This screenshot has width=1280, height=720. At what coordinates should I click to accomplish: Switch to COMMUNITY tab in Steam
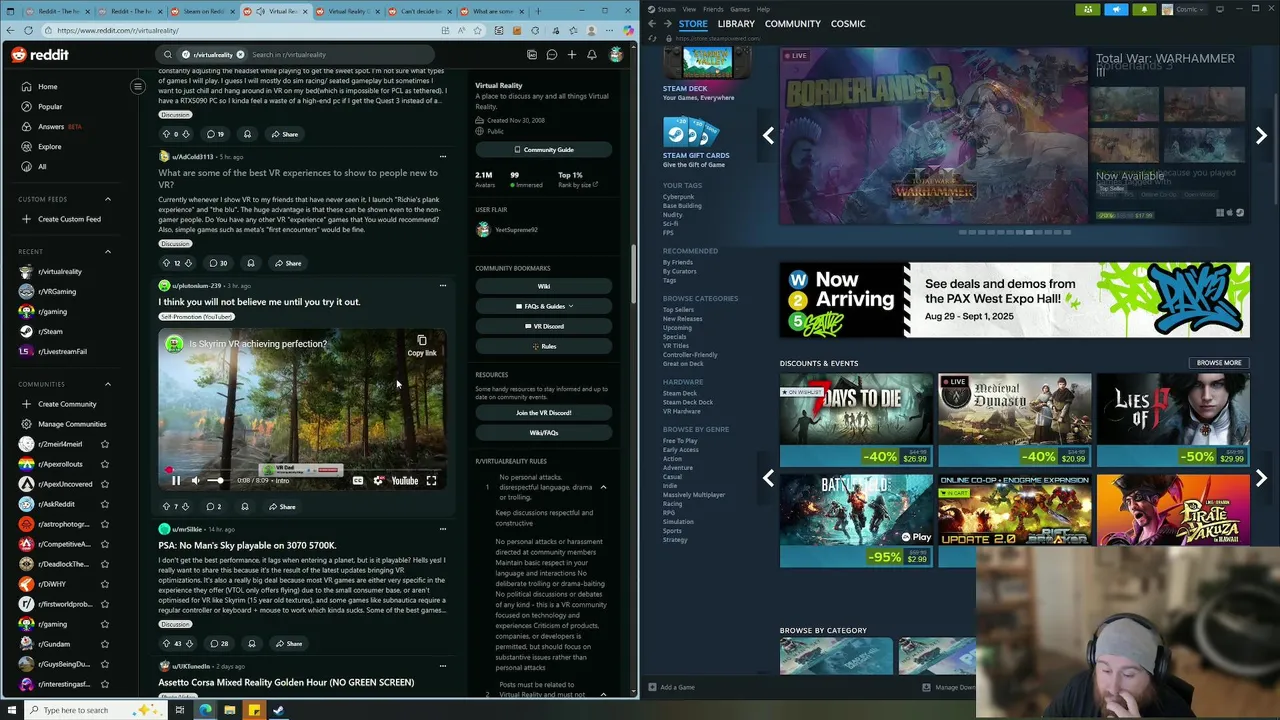pos(793,24)
